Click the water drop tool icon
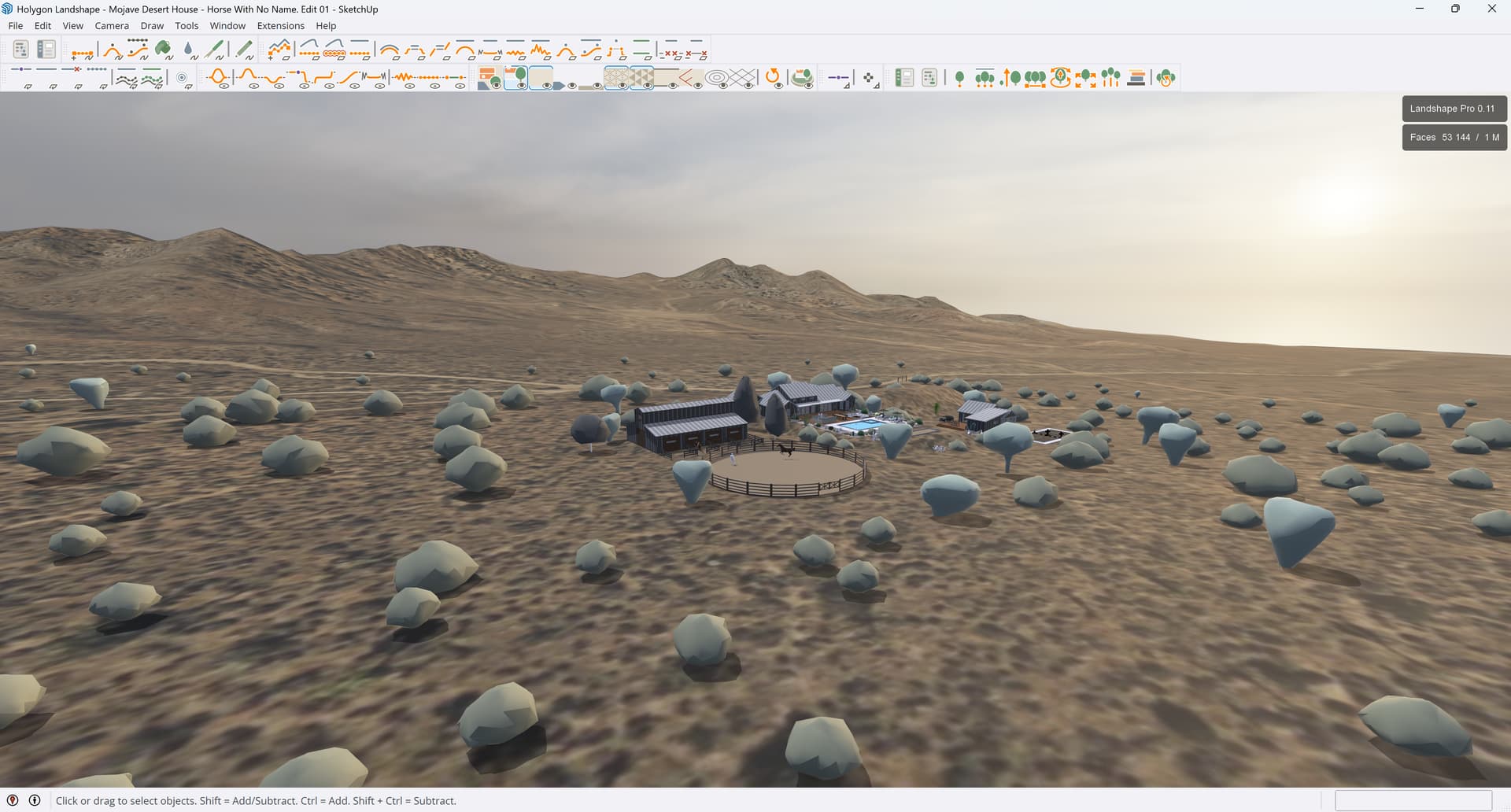The height and width of the screenshot is (812, 1511). 189,50
